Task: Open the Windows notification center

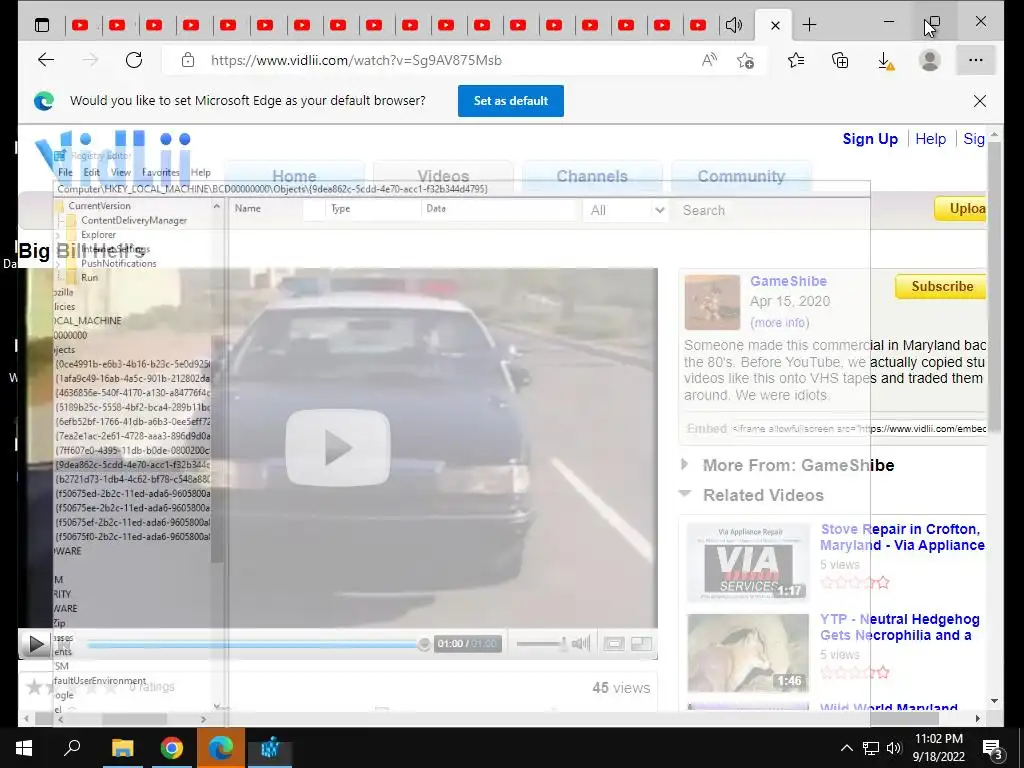Action: point(993,749)
